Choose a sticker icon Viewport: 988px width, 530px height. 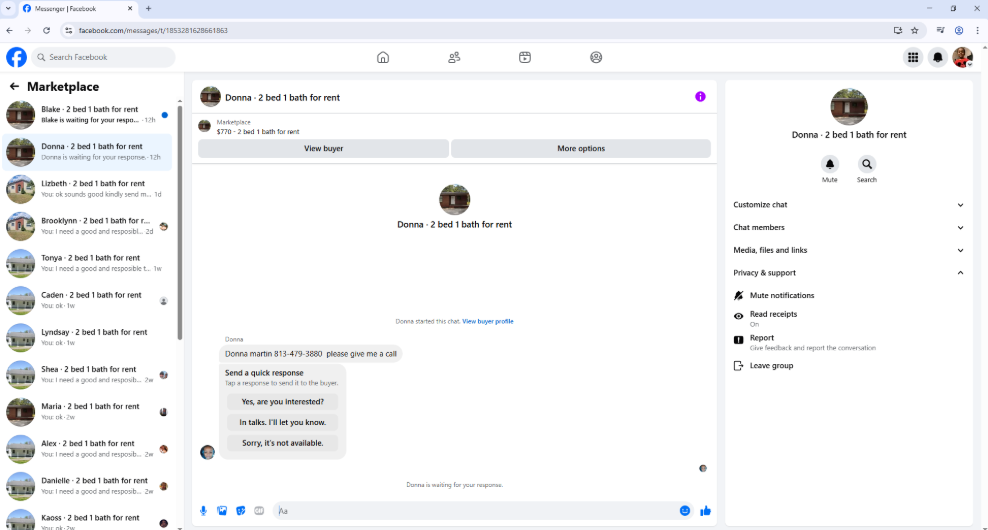pos(241,510)
